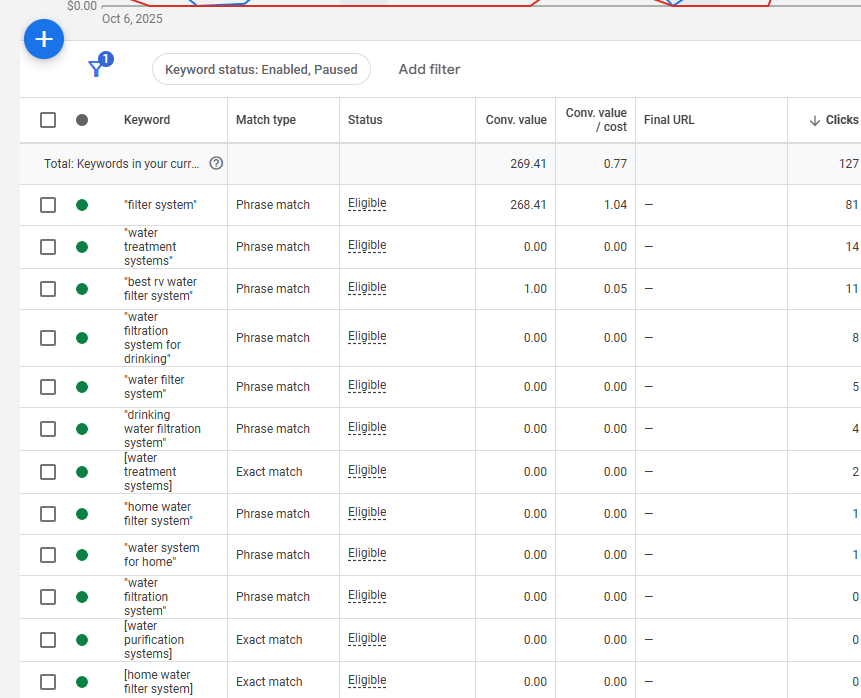Screen dimensions: 861x698
Task: Check the "filter system" keyword row
Action: click(x=48, y=205)
